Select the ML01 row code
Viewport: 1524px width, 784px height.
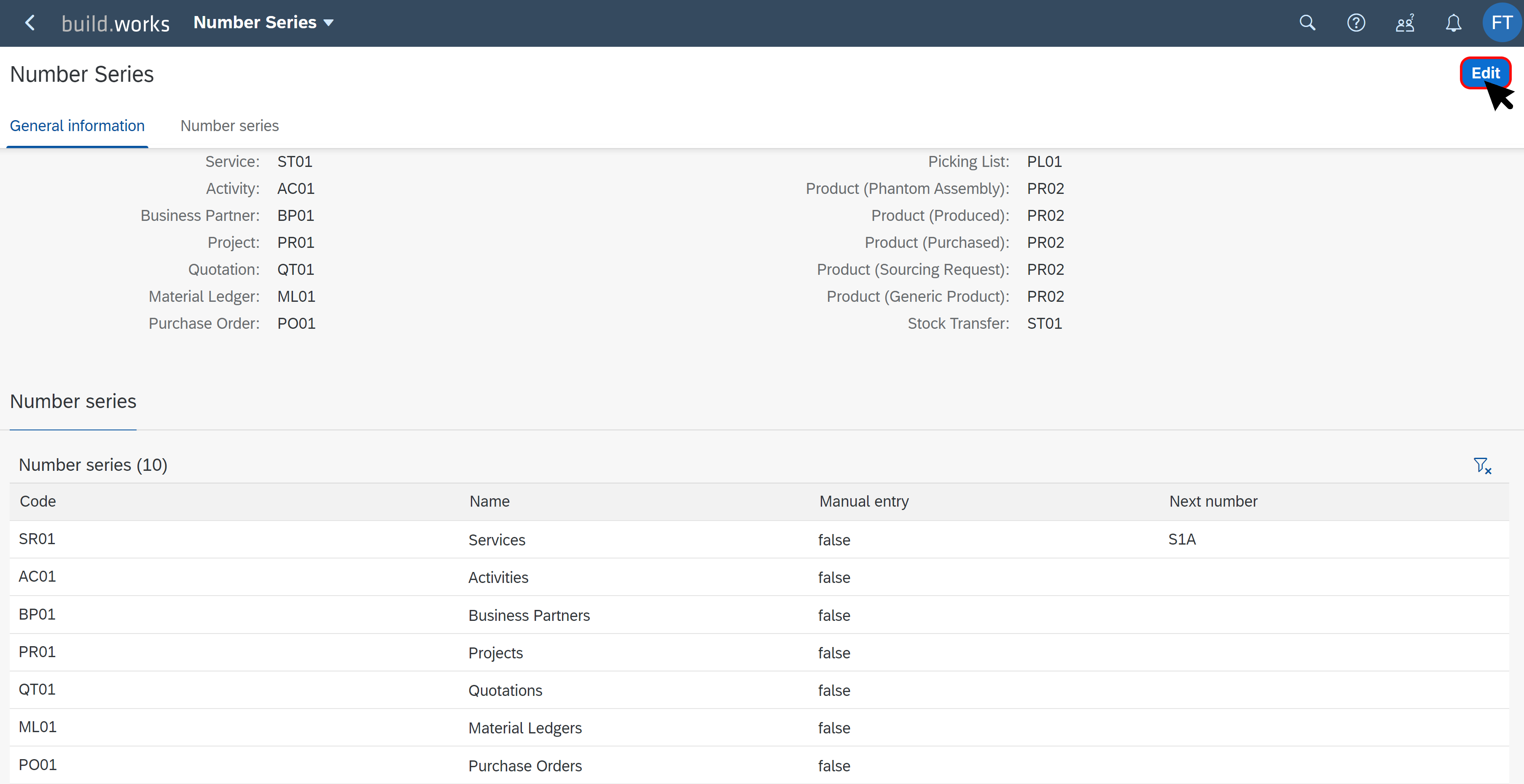point(37,727)
